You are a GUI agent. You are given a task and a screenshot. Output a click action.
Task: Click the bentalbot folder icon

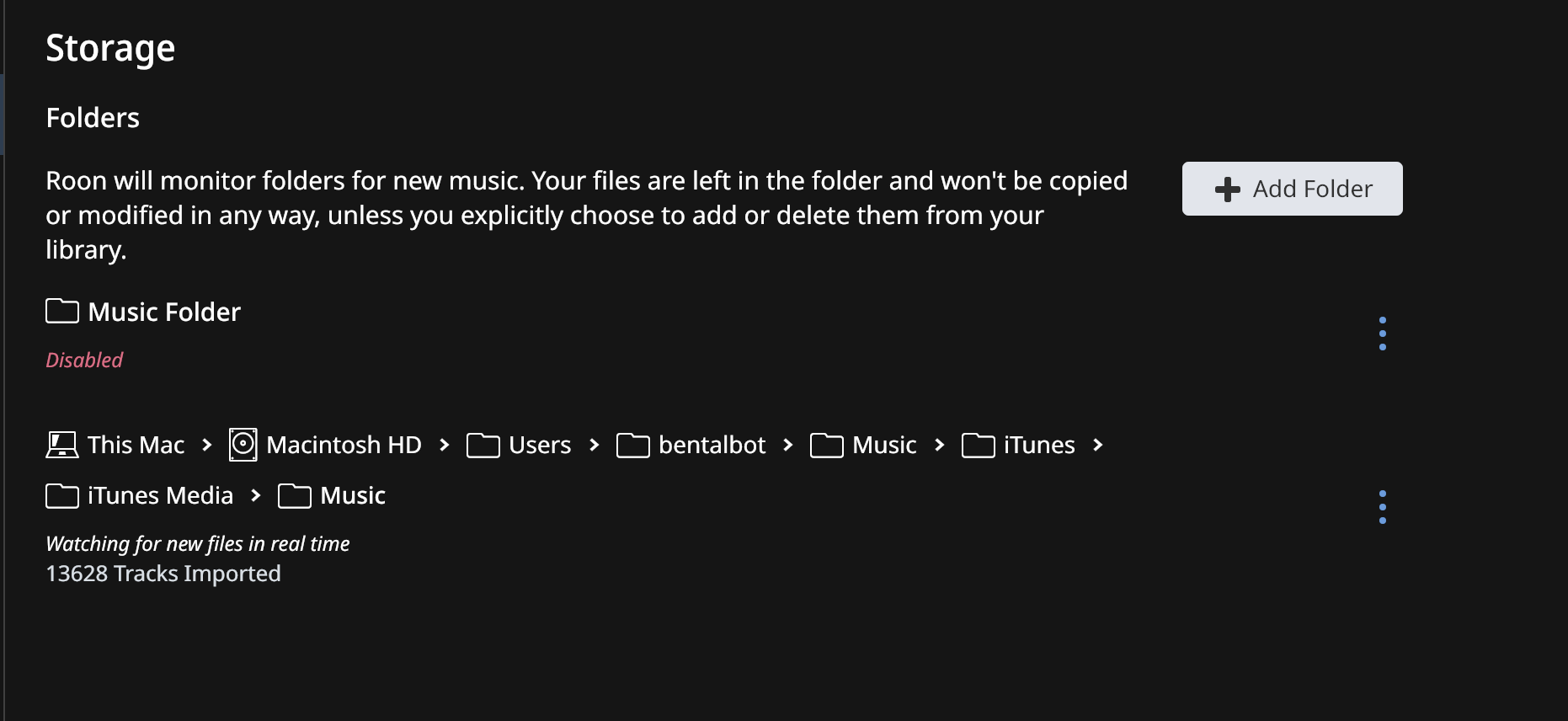pyautogui.click(x=633, y=445)
